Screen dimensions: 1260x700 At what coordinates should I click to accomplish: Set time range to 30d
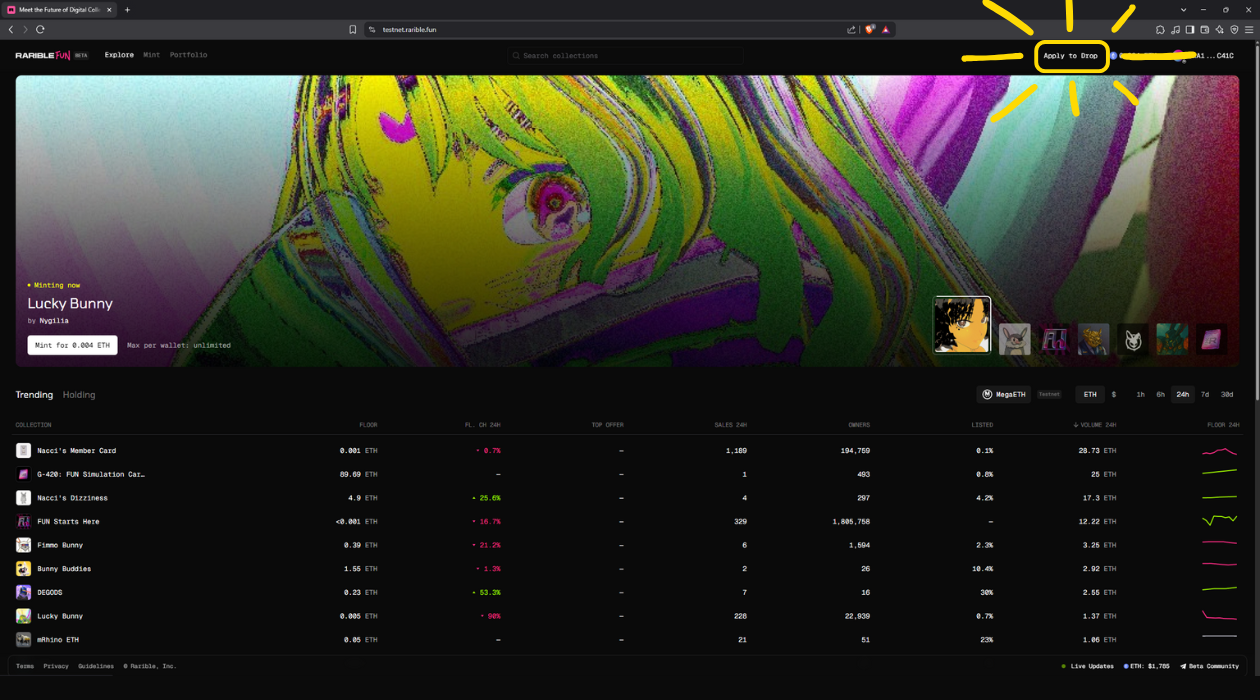[x=1227, y=395]
